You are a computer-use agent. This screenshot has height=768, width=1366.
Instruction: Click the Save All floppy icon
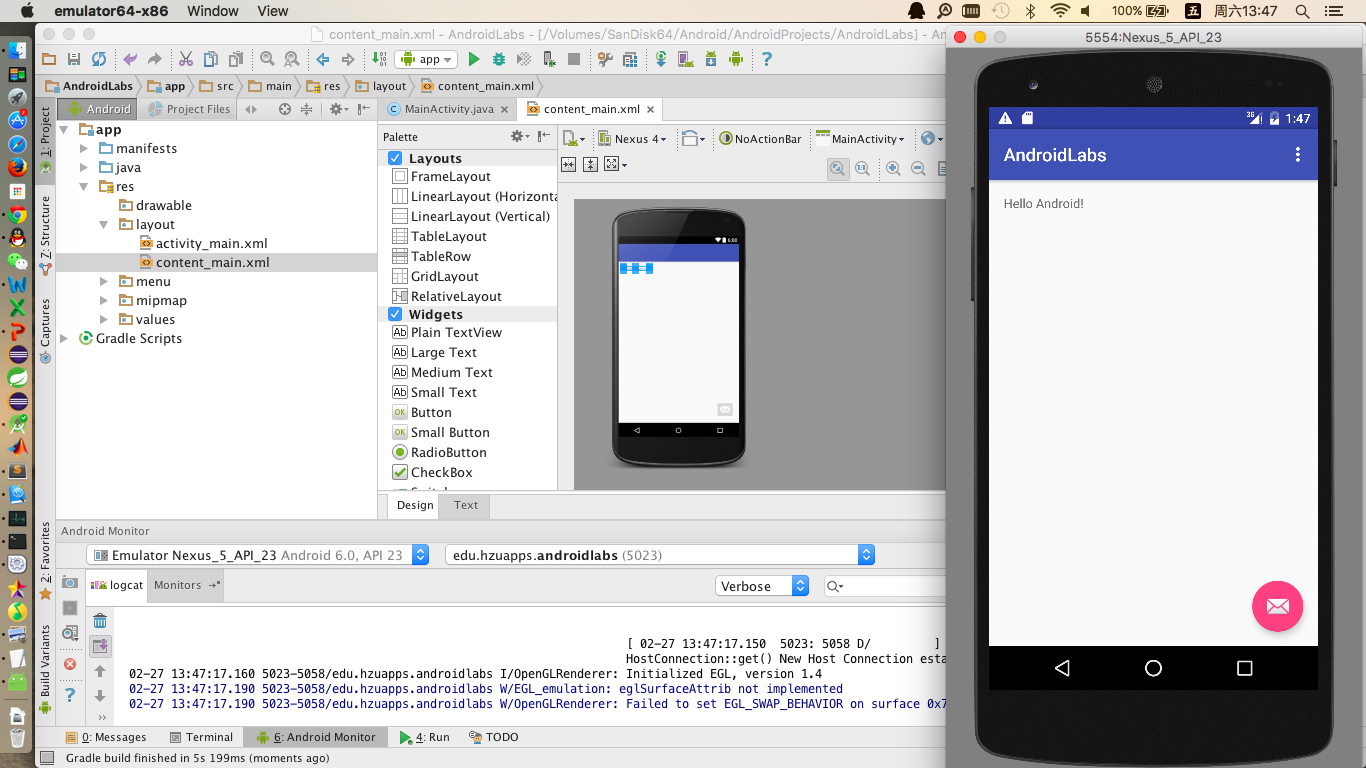pos(73,59)
